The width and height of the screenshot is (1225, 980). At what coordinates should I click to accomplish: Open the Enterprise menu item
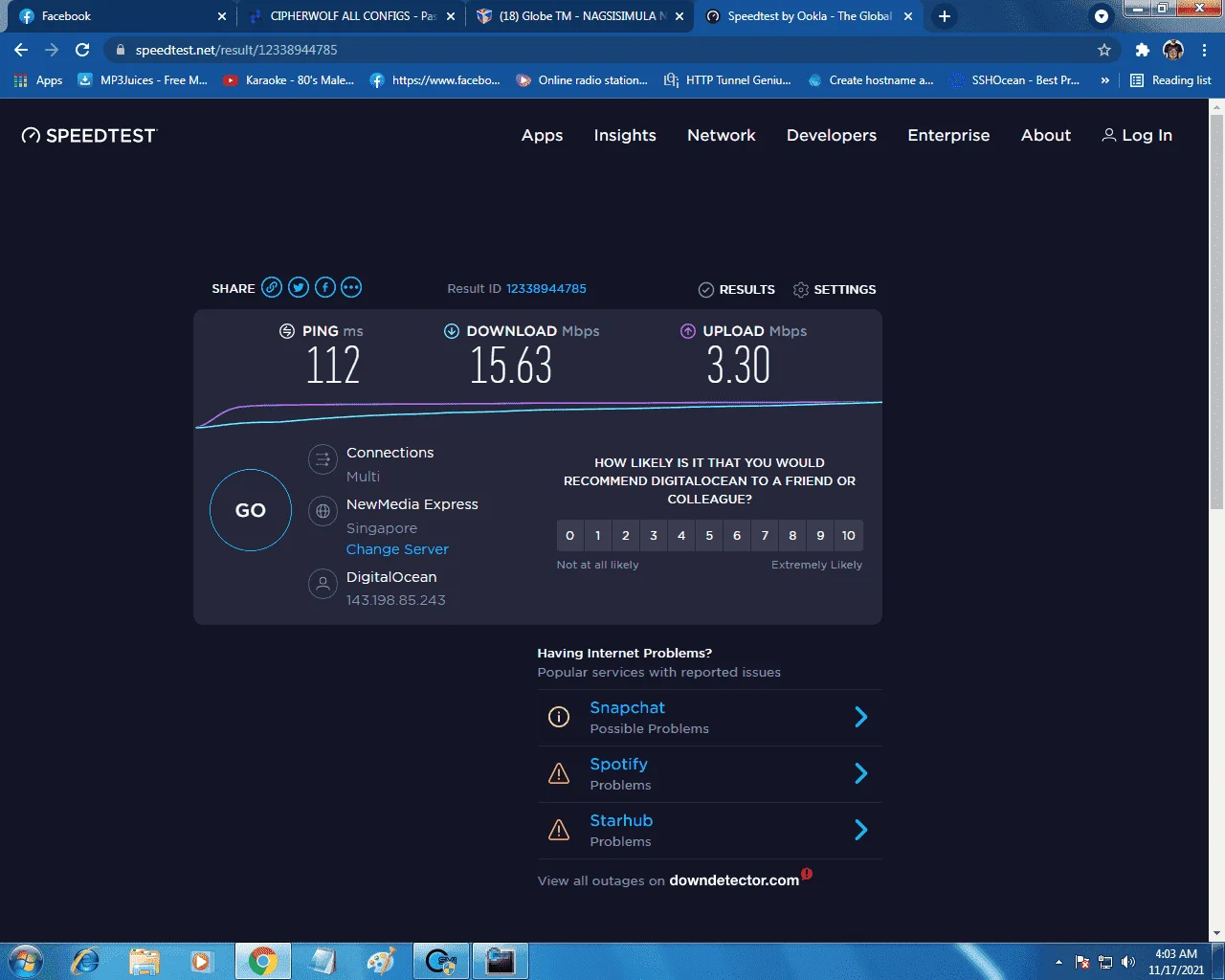[948, 136]
